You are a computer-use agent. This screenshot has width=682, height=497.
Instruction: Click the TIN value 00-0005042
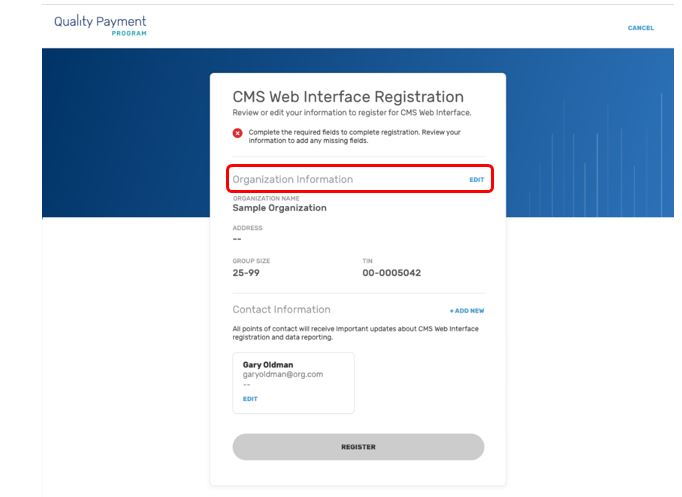(391, 272)
